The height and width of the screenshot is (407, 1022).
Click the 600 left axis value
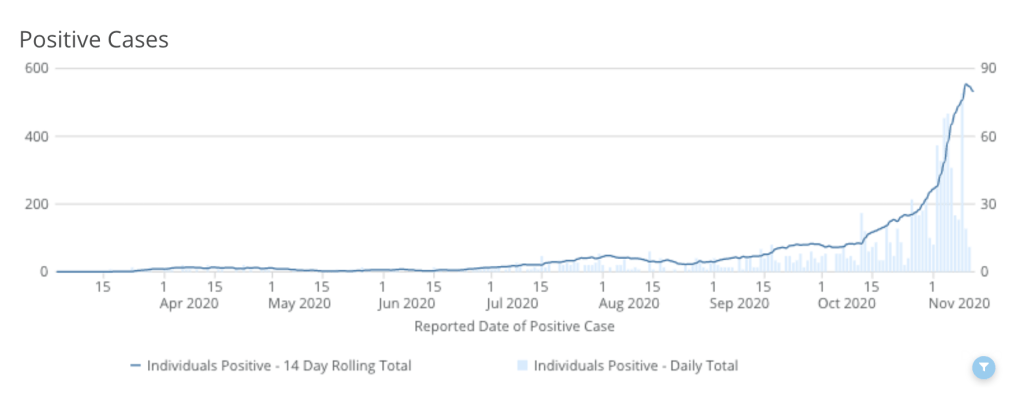(x=38, y=68)
